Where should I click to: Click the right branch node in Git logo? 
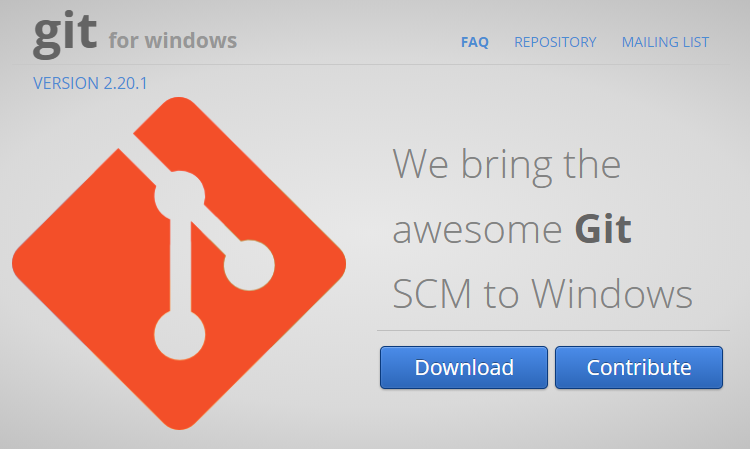coord(249,265)
